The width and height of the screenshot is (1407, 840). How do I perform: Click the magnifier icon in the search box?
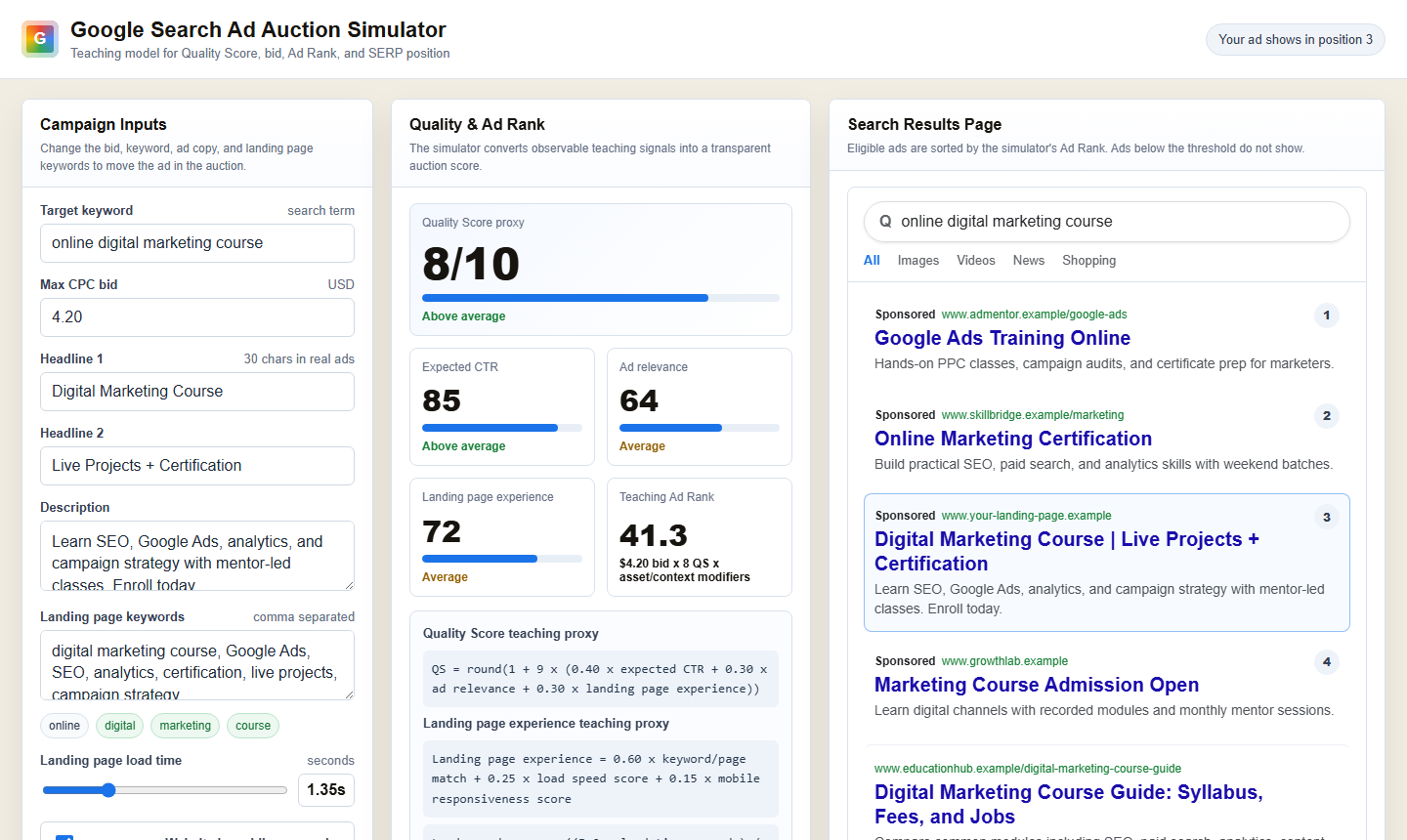885,222
